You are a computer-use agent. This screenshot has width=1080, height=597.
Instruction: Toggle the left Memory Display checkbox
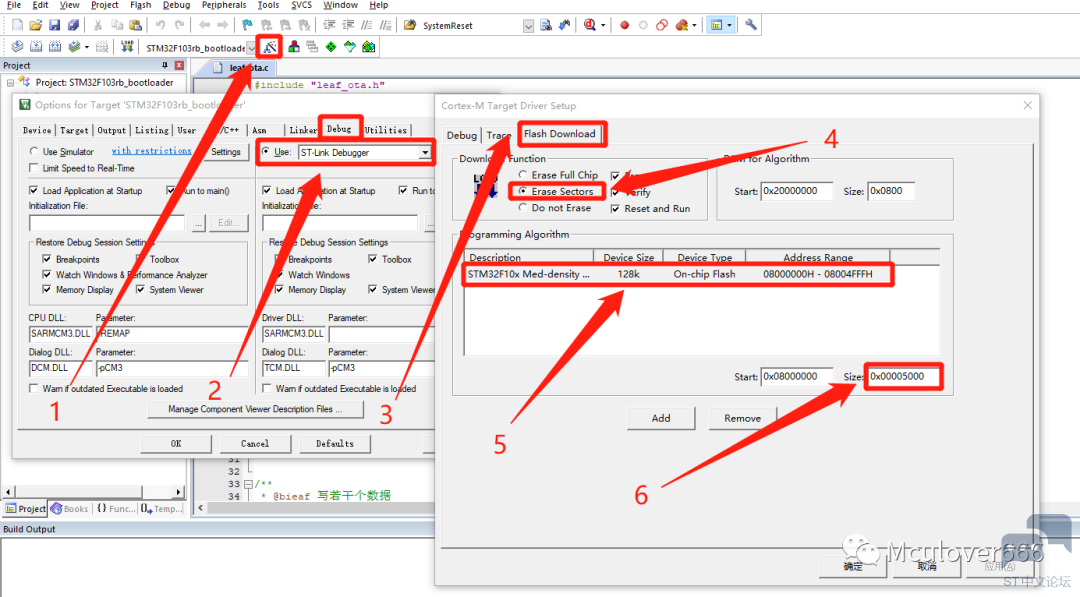click(x=47, y=290)
